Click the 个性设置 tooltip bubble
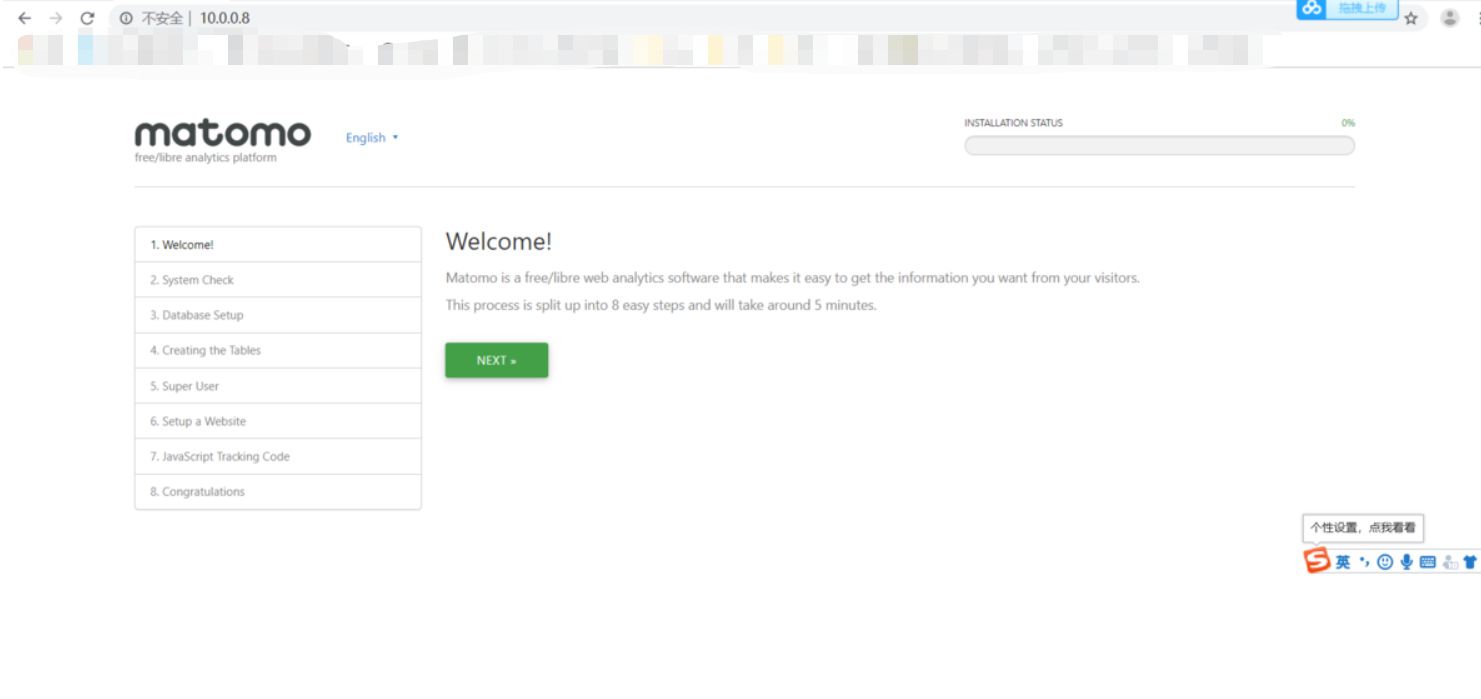This screenshot has height=699, width=1481. (x=1363, y=527)
